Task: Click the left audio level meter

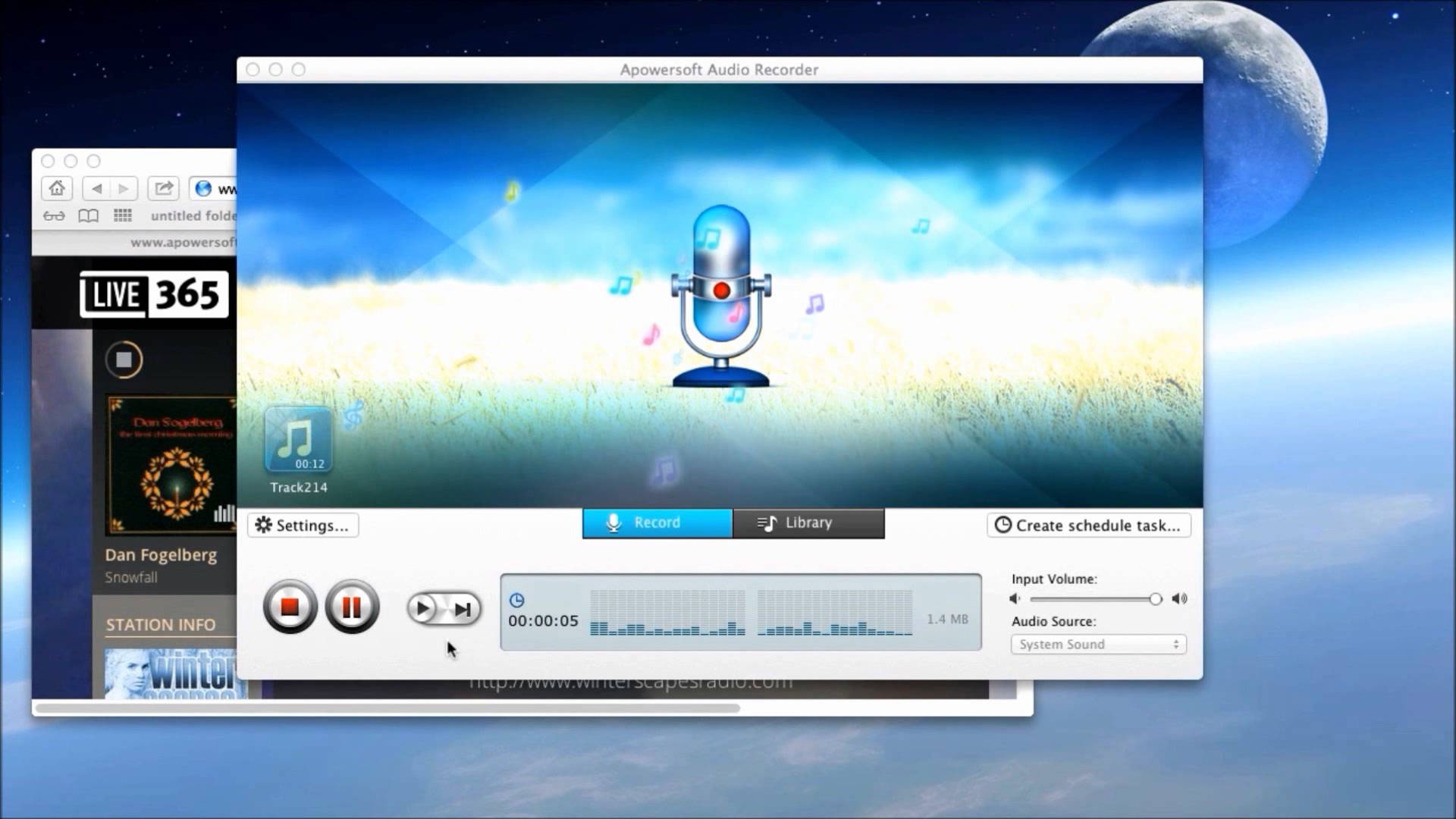Action: pyautogui.click(x=667, y=613)
